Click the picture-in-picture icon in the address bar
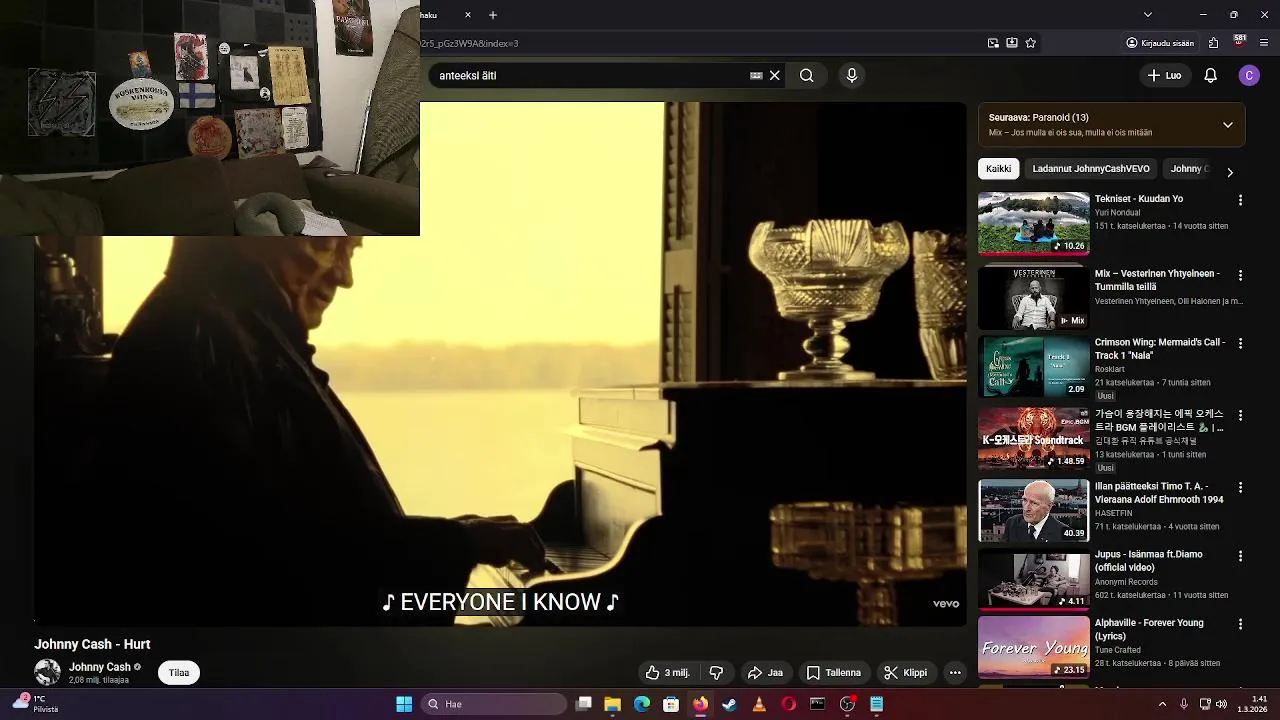1280x720 pixels. click(x=993, y=43)
